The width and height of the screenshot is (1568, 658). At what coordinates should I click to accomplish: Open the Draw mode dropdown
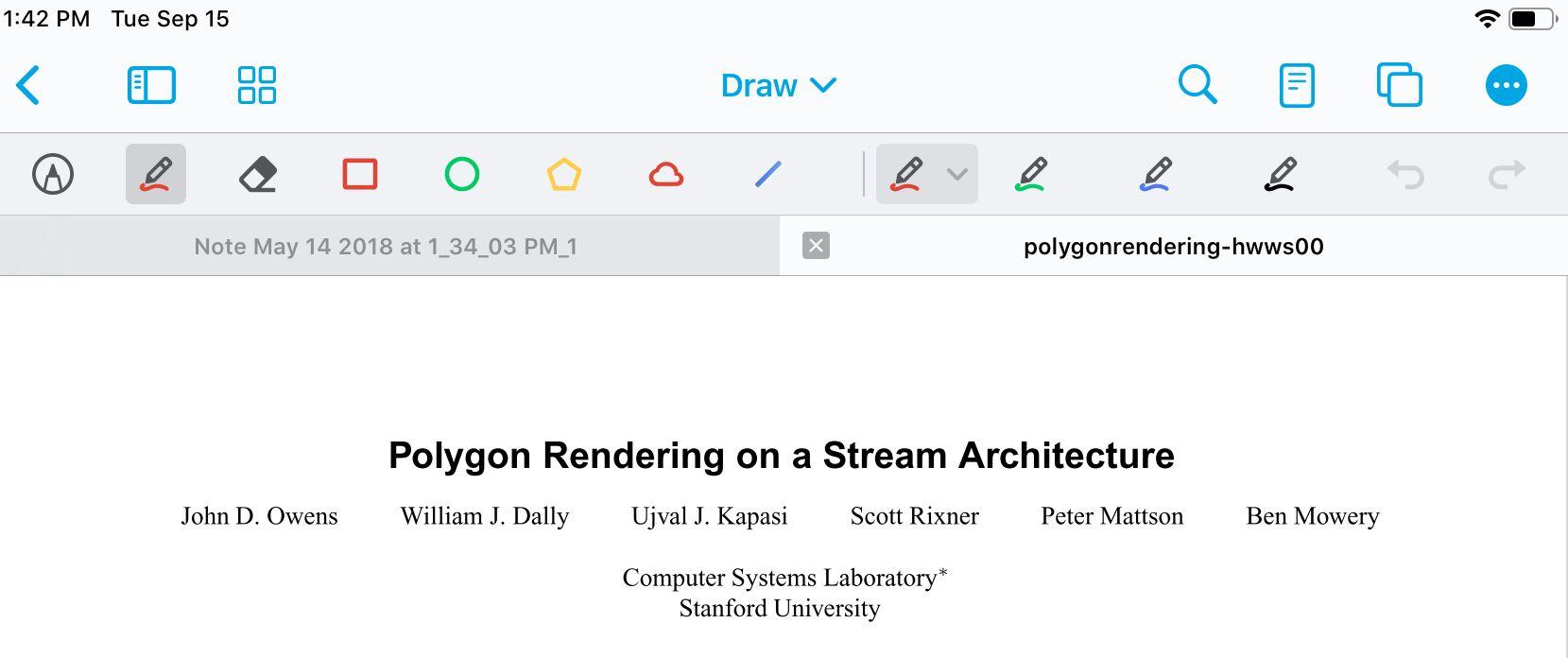tap(778, 85)
